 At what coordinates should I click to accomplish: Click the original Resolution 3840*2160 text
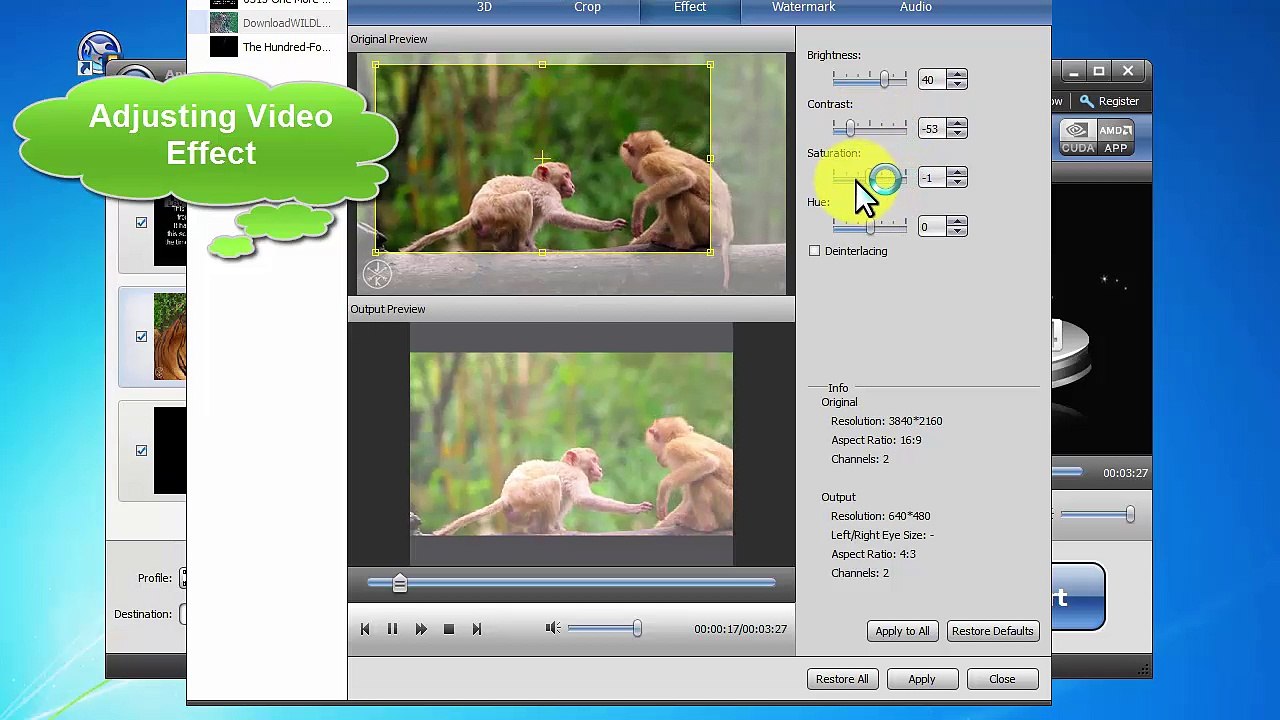click(886, 421)
